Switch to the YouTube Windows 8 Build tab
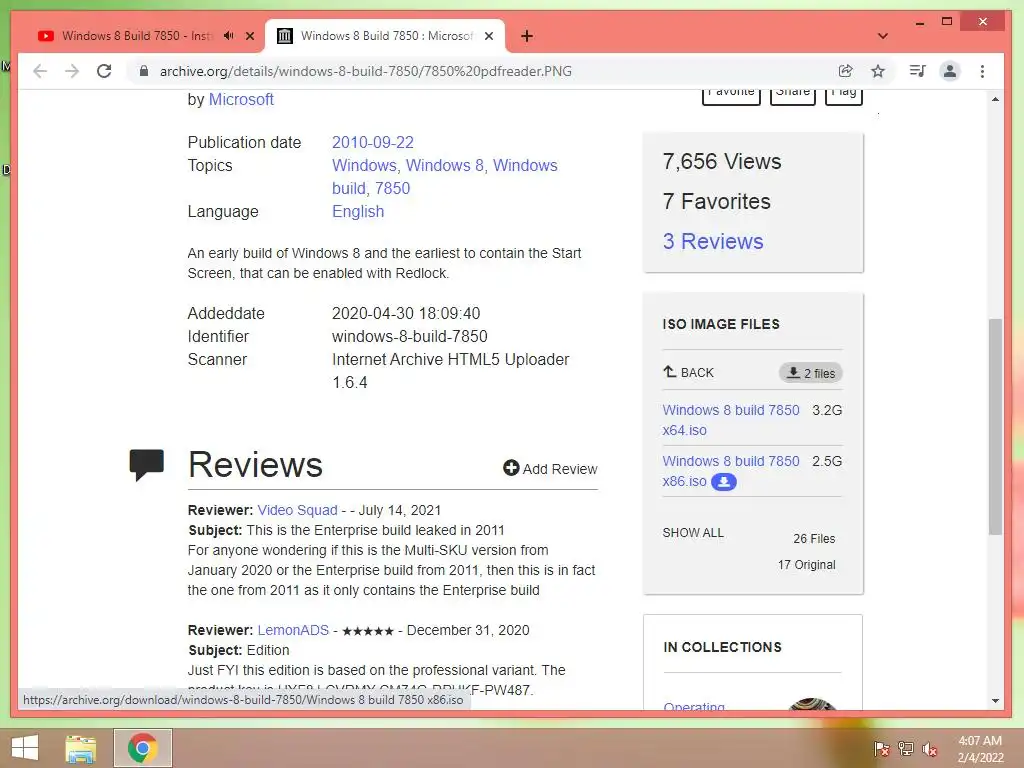The width and height of the screenshot is (1024, 768). (136, 36)
